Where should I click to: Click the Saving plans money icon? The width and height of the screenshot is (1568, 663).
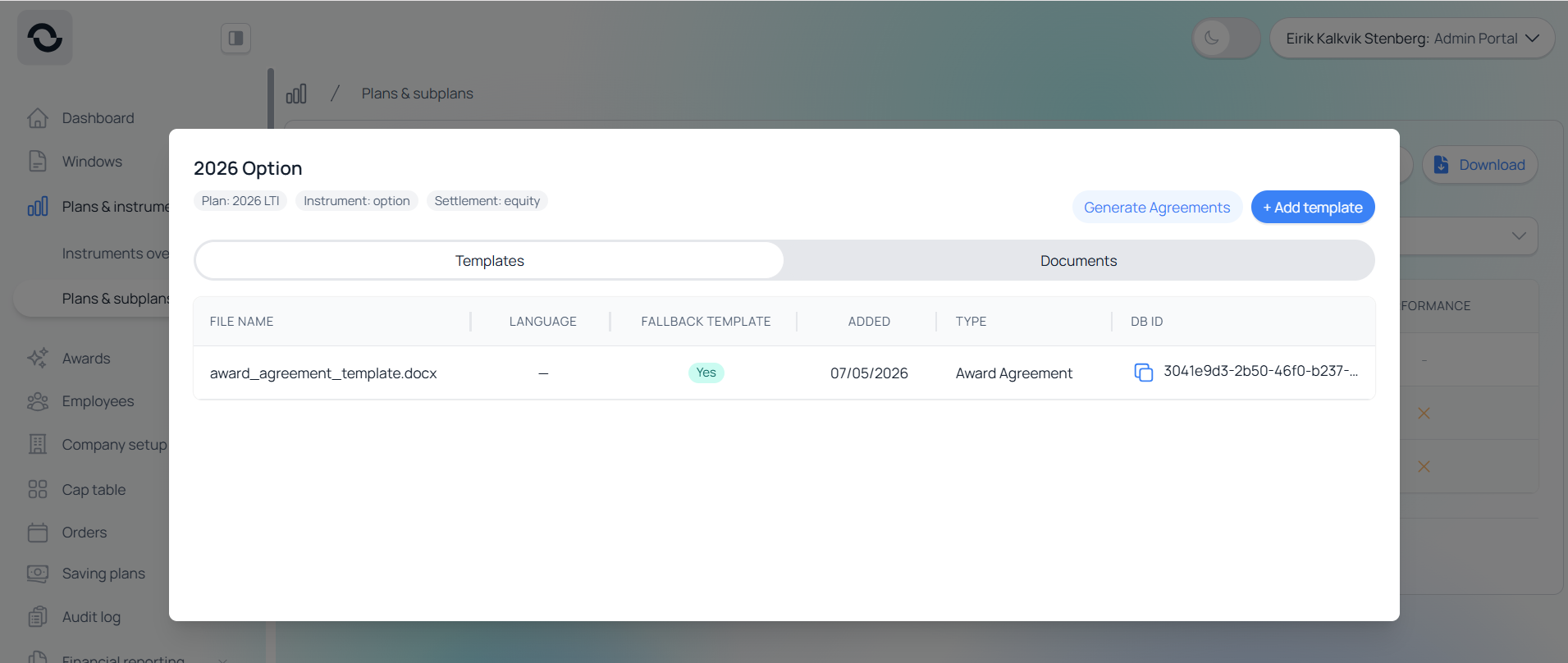[x=38, y=574]
